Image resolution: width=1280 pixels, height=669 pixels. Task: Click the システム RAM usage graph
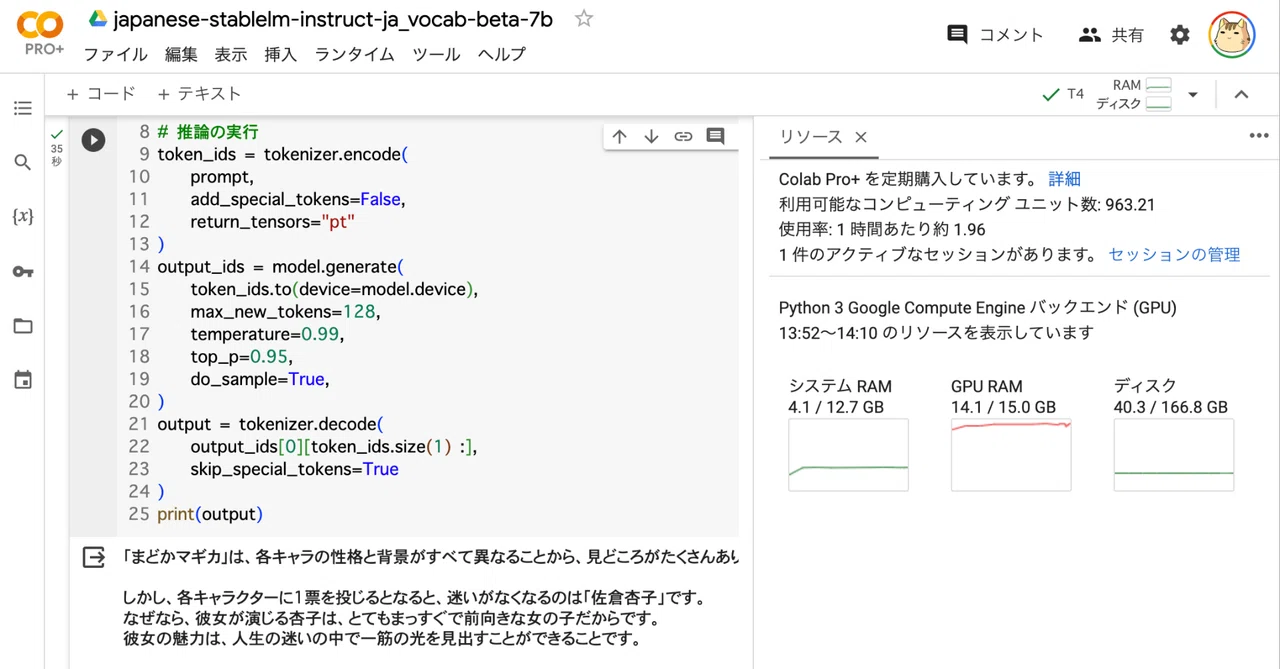[848, 455]
